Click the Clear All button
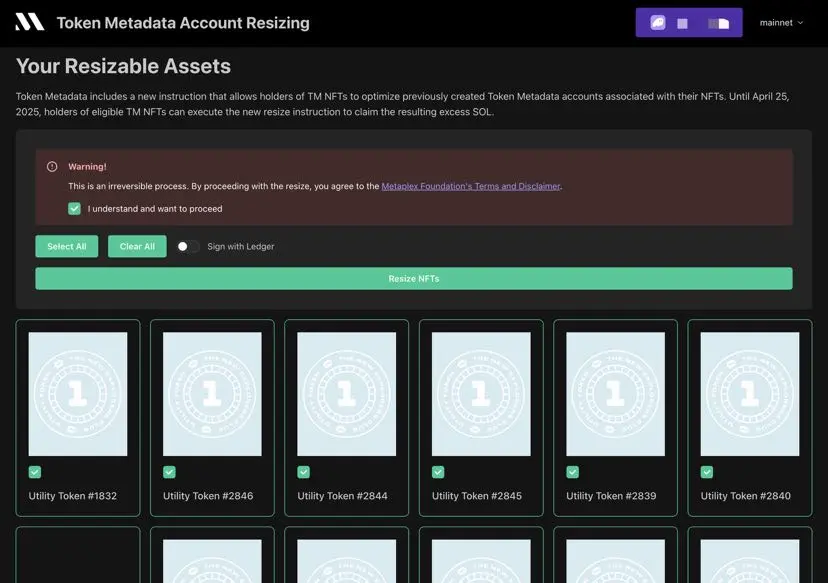Image resolution: width=828 pixels, height=583 pixels. (x=137, y=247)
